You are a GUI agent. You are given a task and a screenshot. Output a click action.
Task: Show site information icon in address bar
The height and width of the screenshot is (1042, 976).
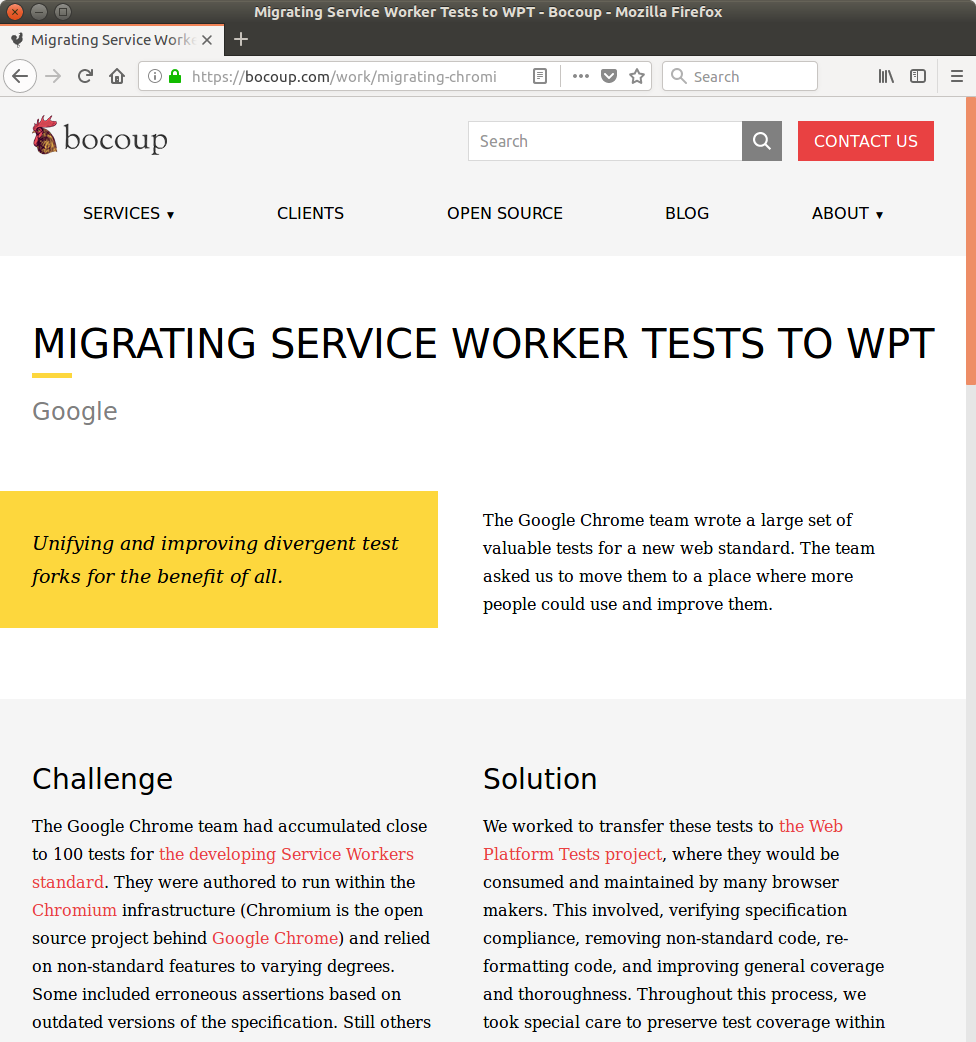[154, 76]
